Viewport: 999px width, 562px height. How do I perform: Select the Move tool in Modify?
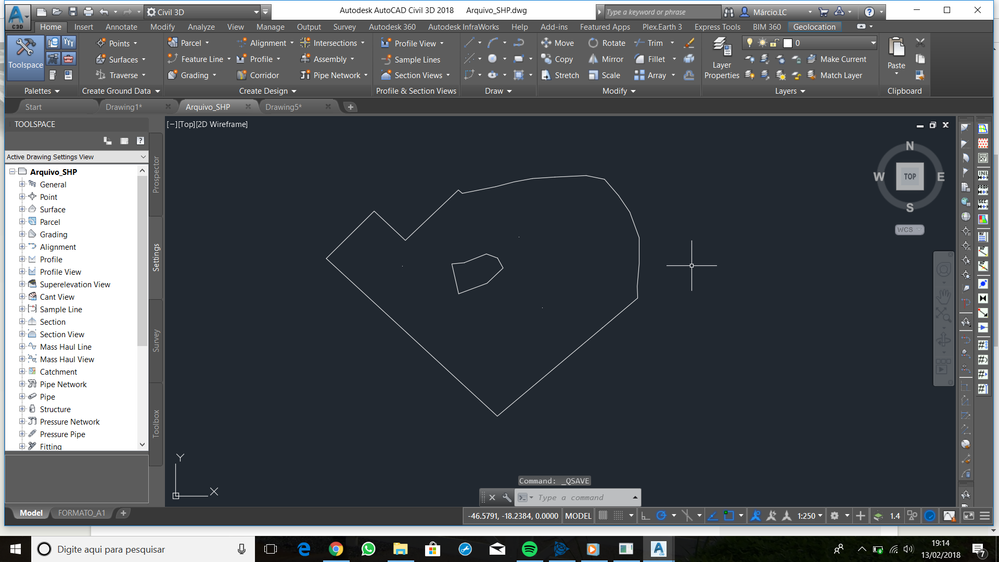[557, 43]
